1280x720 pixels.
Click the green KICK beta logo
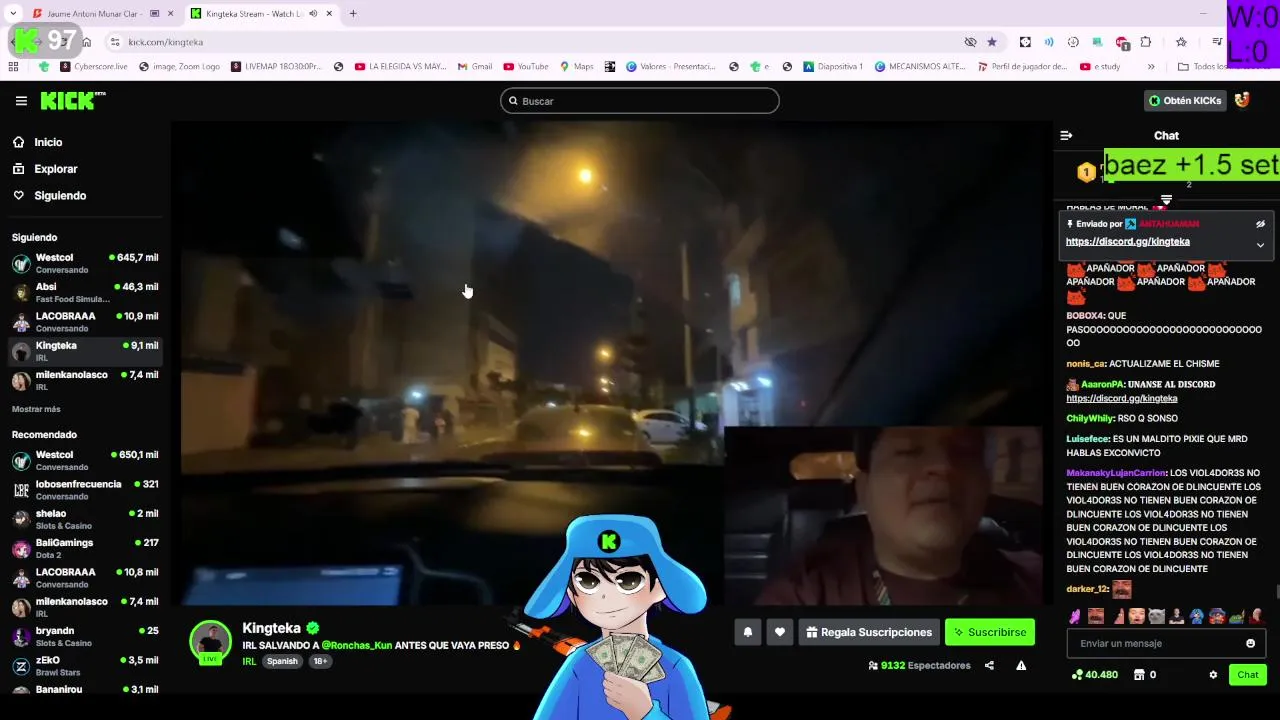[x=72, y=100]
